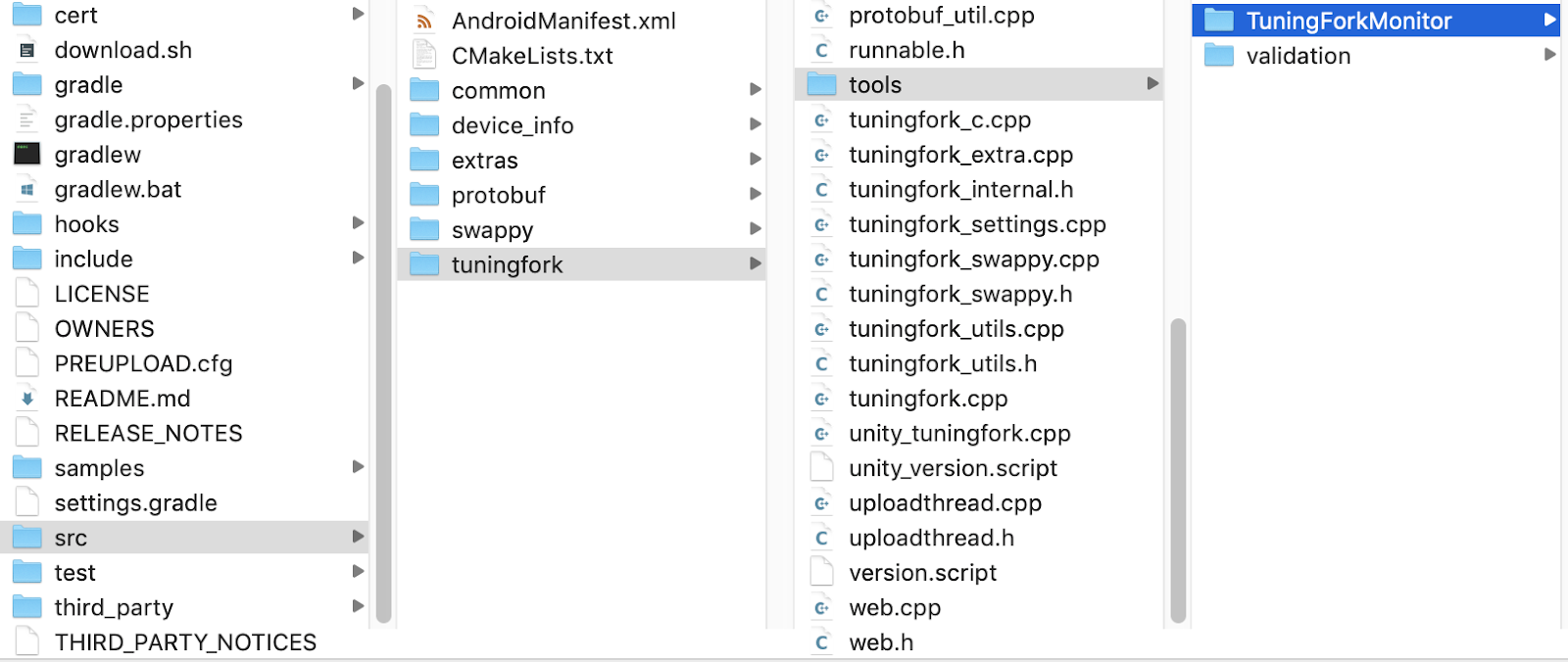Image resolution: width=1568 pixels, height=662 pixels.
Task: Expand the validation folder disclosure arrow
Action: point(1549,55)
